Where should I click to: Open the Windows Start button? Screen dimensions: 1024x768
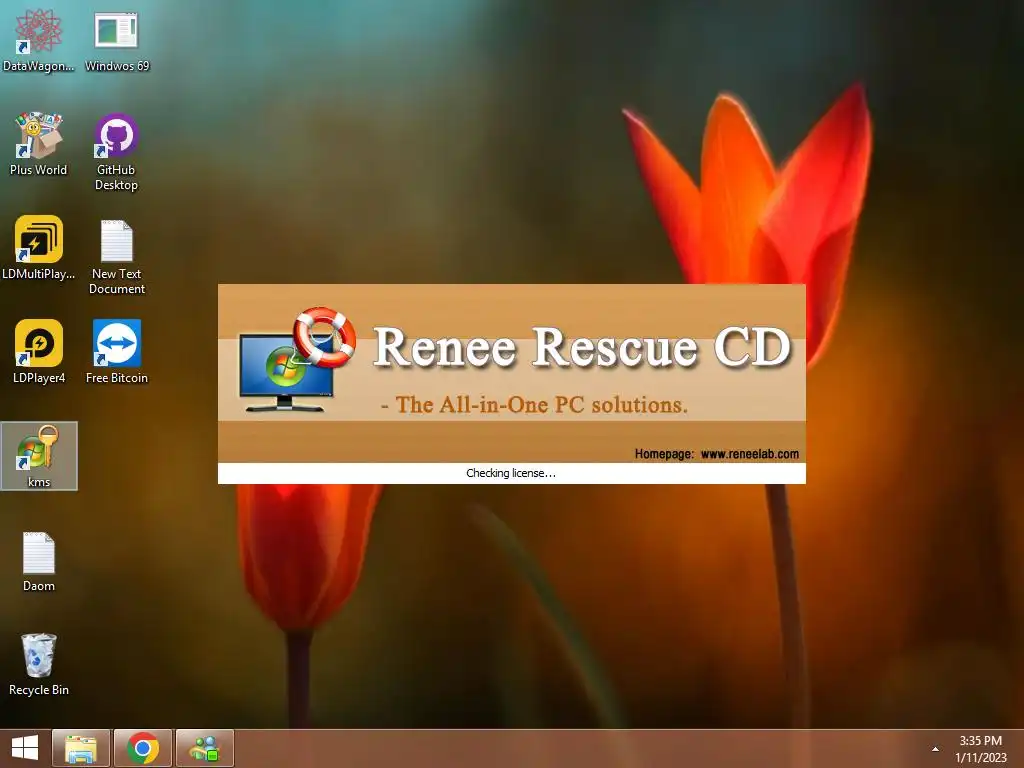25,748
